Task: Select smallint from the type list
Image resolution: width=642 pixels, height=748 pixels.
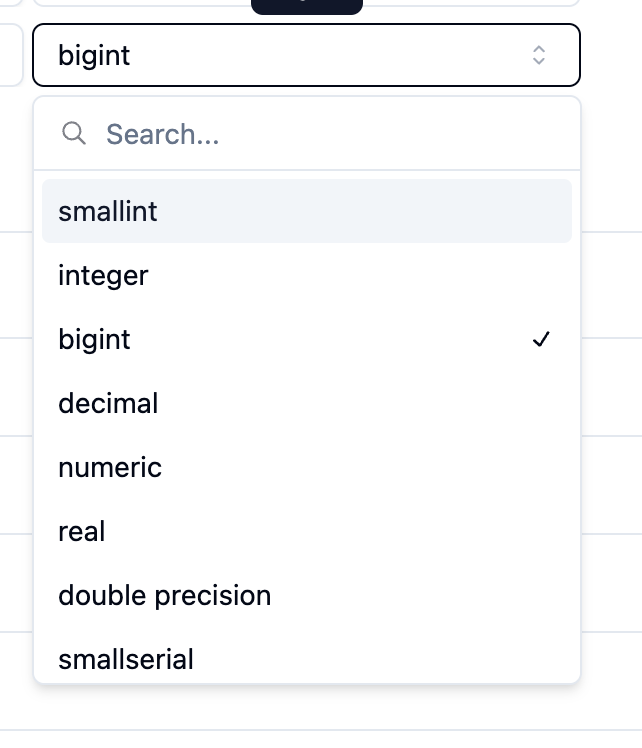Action: [108, 212]
